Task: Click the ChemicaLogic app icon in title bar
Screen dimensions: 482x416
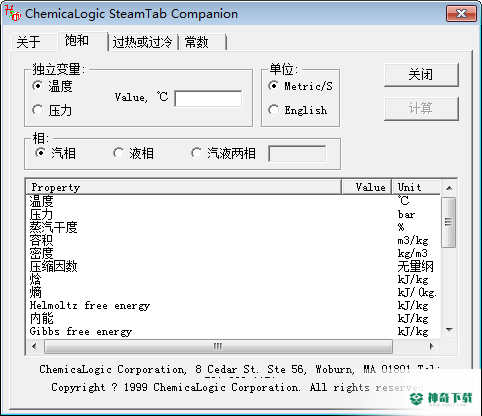Action: 13,13
